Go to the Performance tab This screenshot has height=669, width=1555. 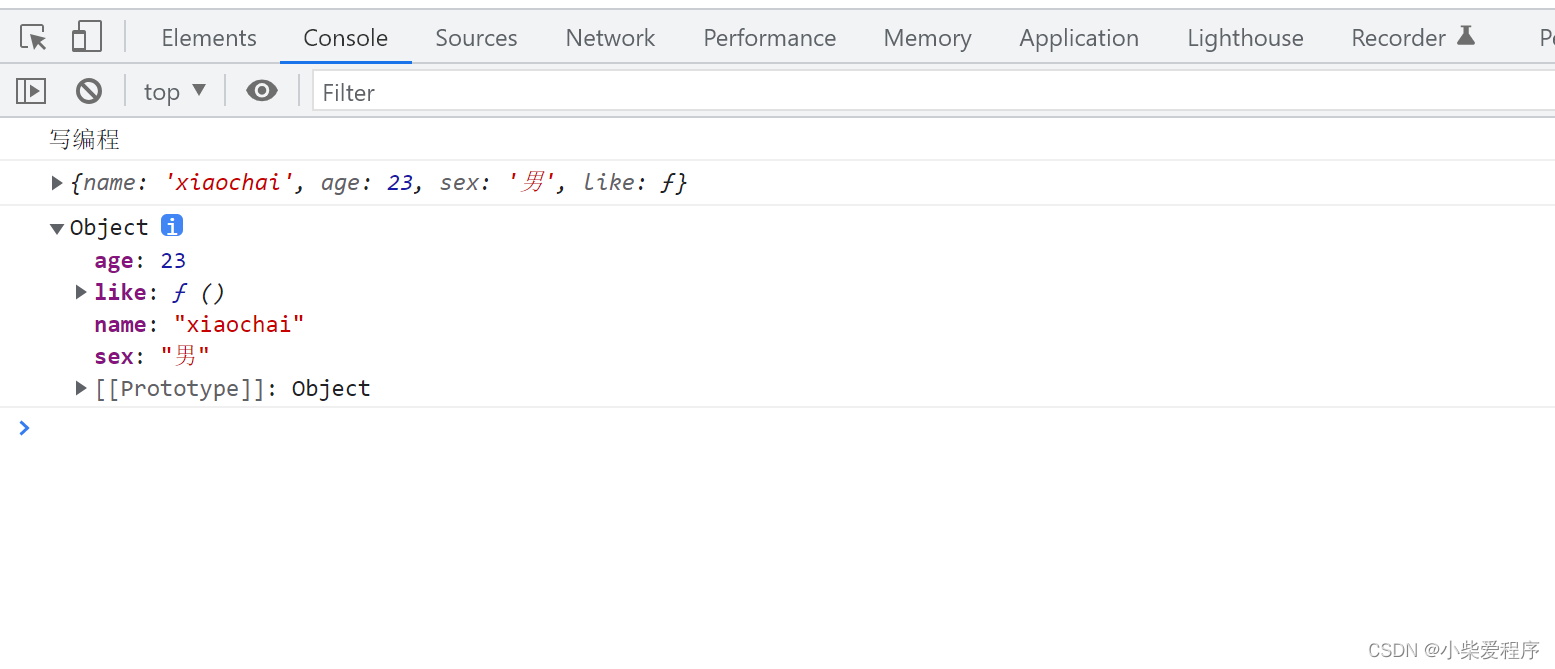(x=770, y=38)
